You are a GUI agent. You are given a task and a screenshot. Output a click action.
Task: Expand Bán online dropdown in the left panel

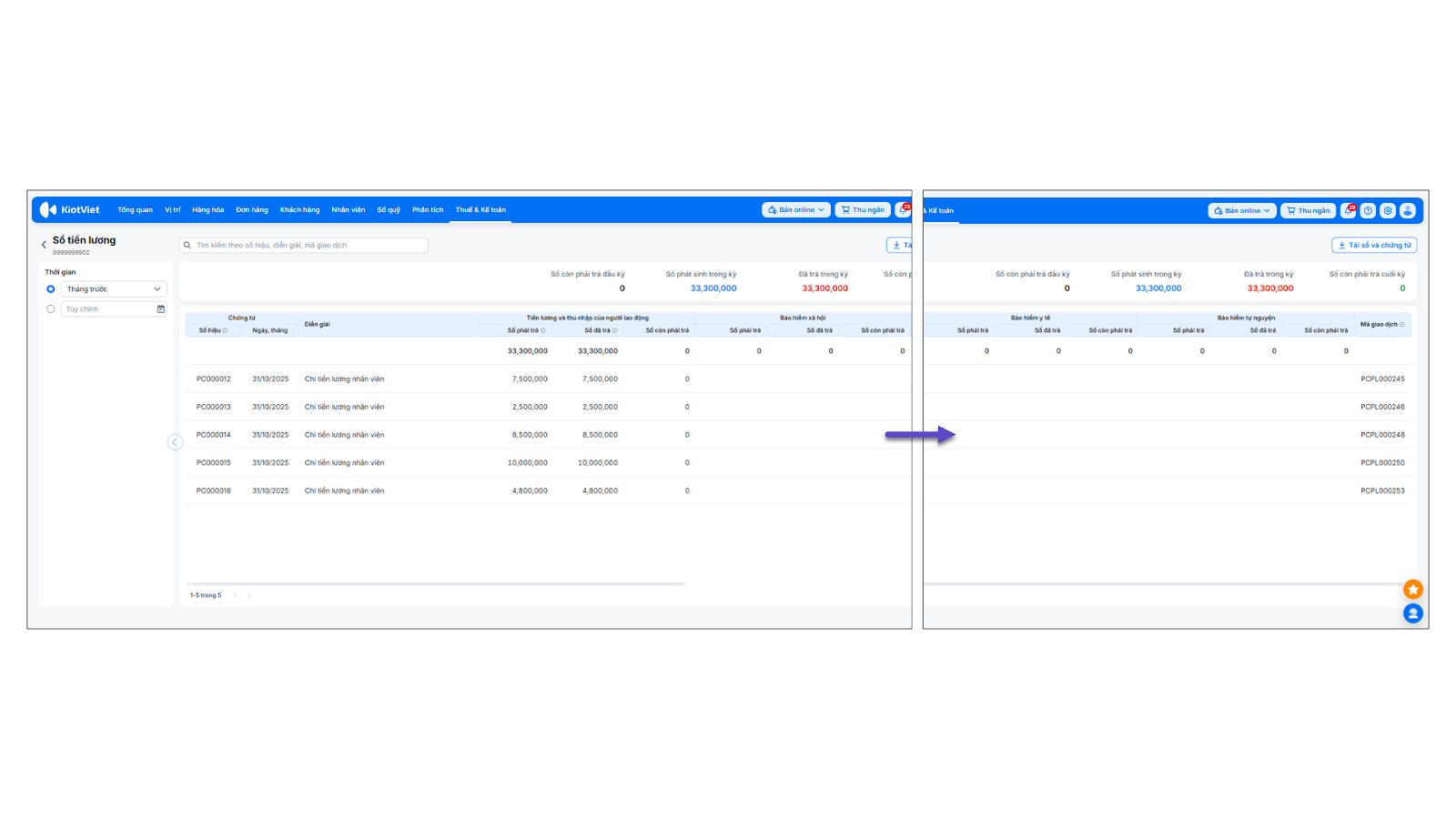(796, 210)
